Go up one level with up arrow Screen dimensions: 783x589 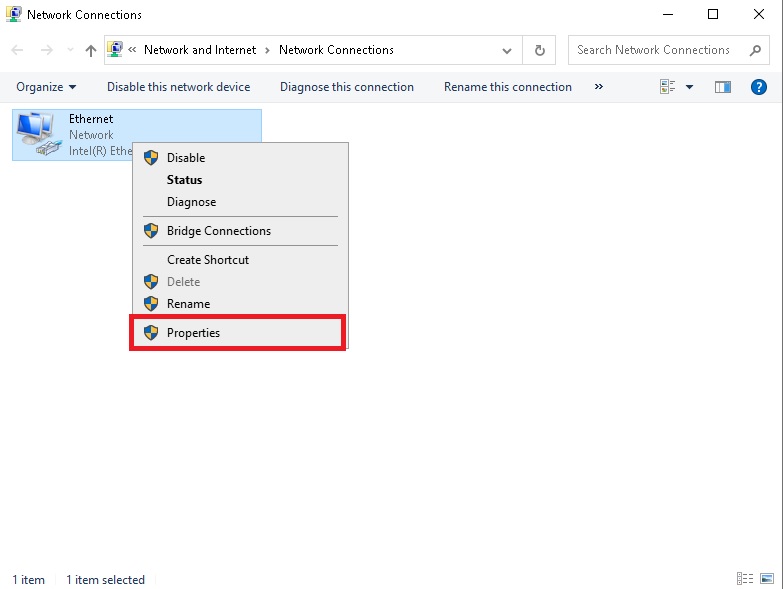click(x=91, y=50)
